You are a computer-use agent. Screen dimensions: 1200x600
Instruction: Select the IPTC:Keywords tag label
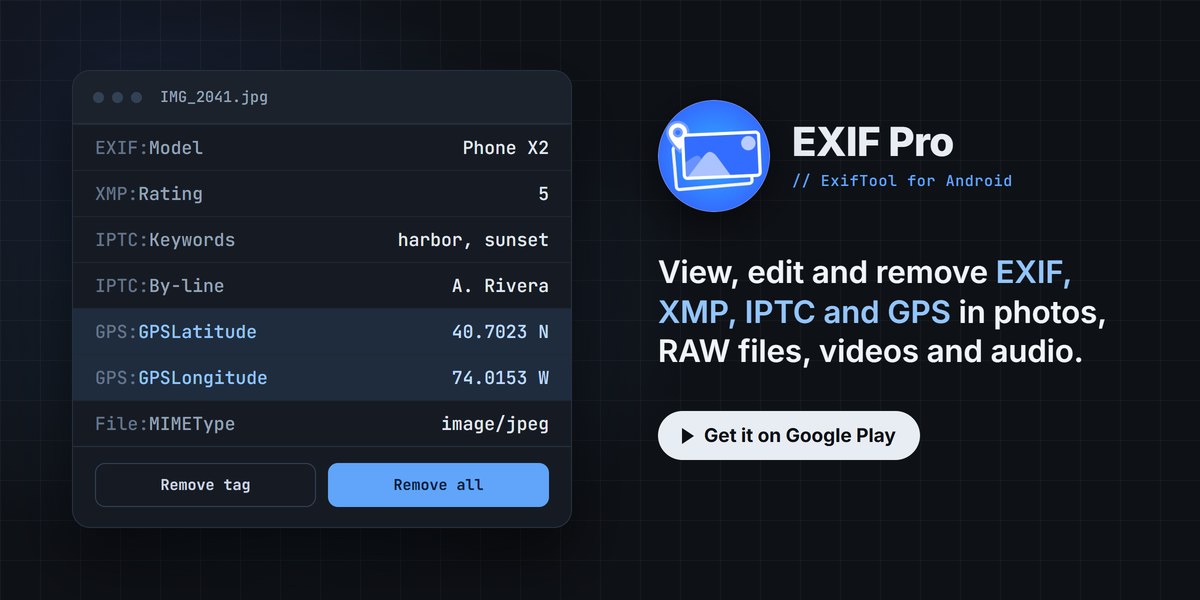pos(165,240)
